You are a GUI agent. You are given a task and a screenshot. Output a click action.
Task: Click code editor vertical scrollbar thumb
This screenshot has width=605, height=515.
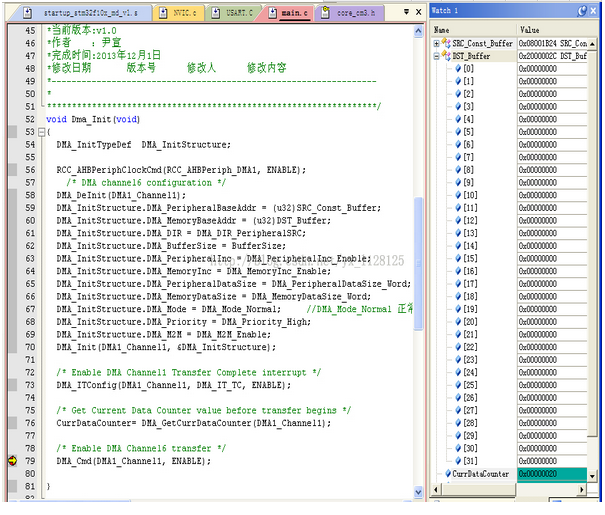tap(418, 263)
